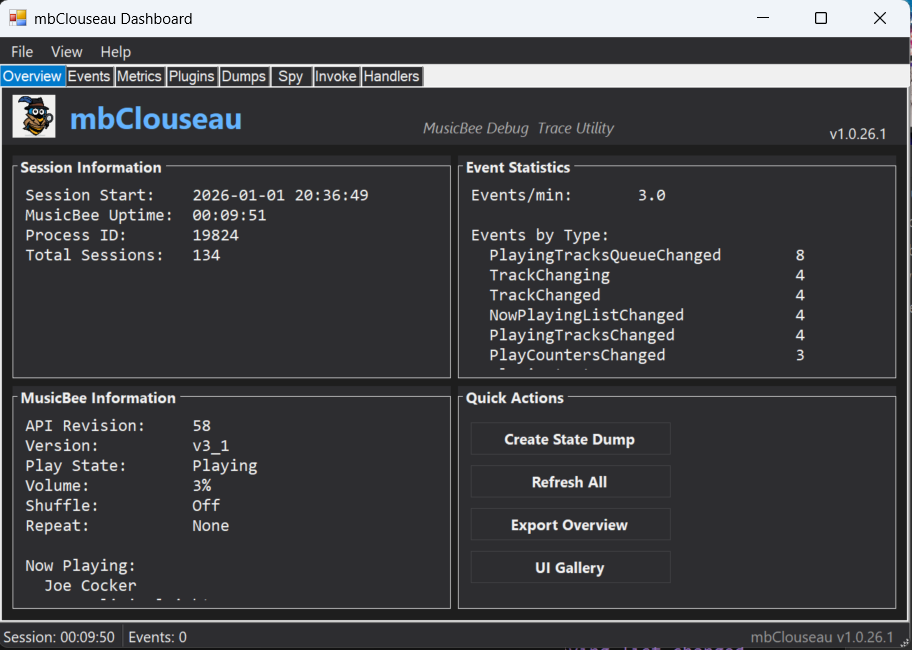Click the app icon in the title bar
This screenshot has height=650, width=912.
coord(18,18)
